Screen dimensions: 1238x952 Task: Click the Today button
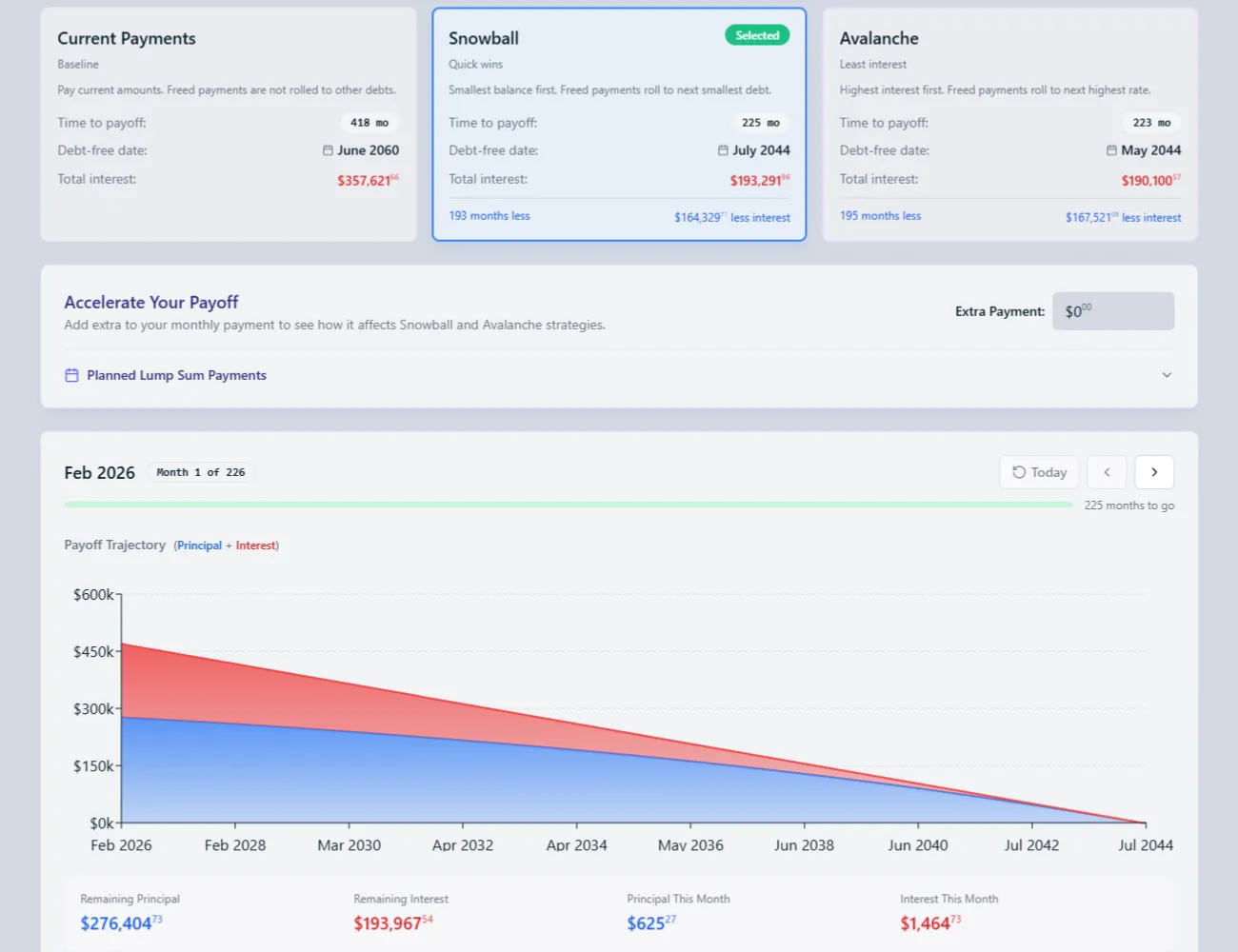tap(1038, 472)
